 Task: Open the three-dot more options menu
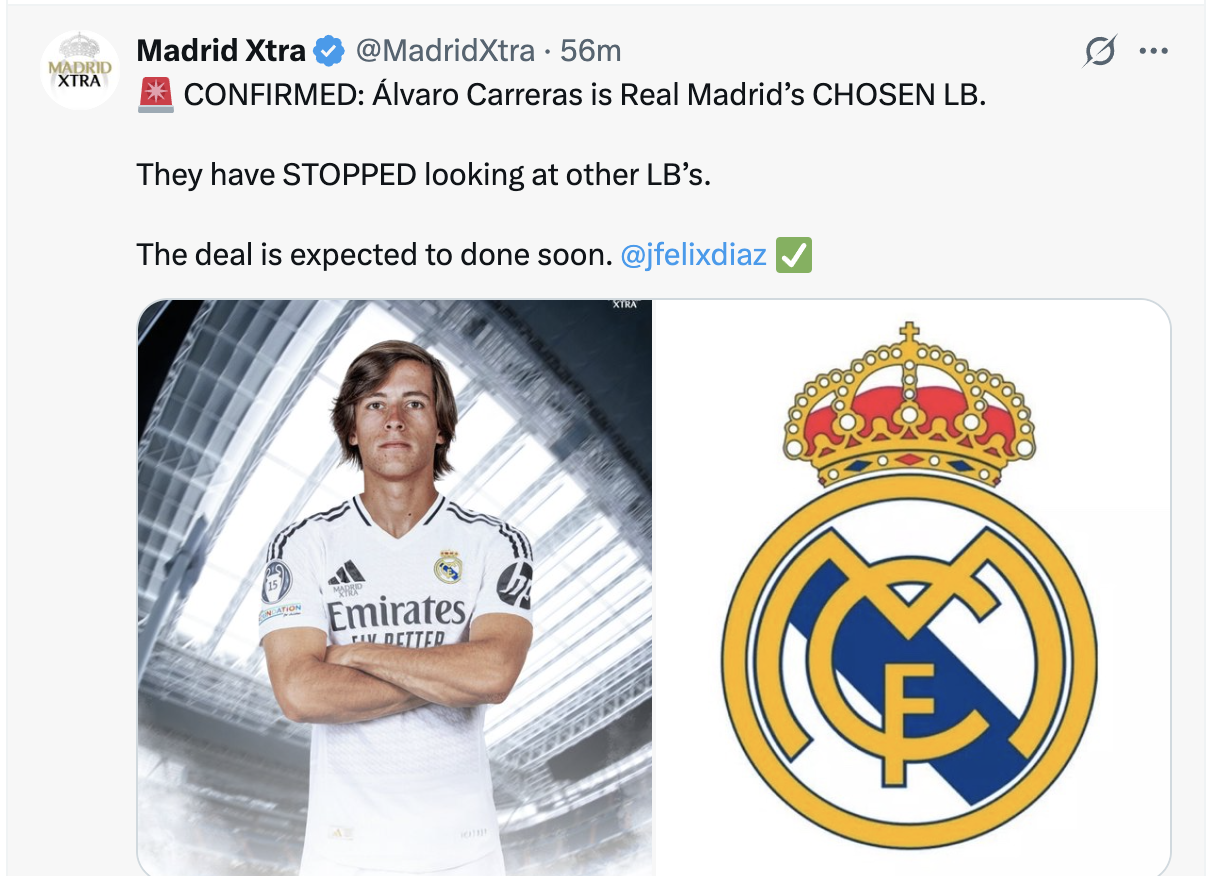tap(1153, 51)
